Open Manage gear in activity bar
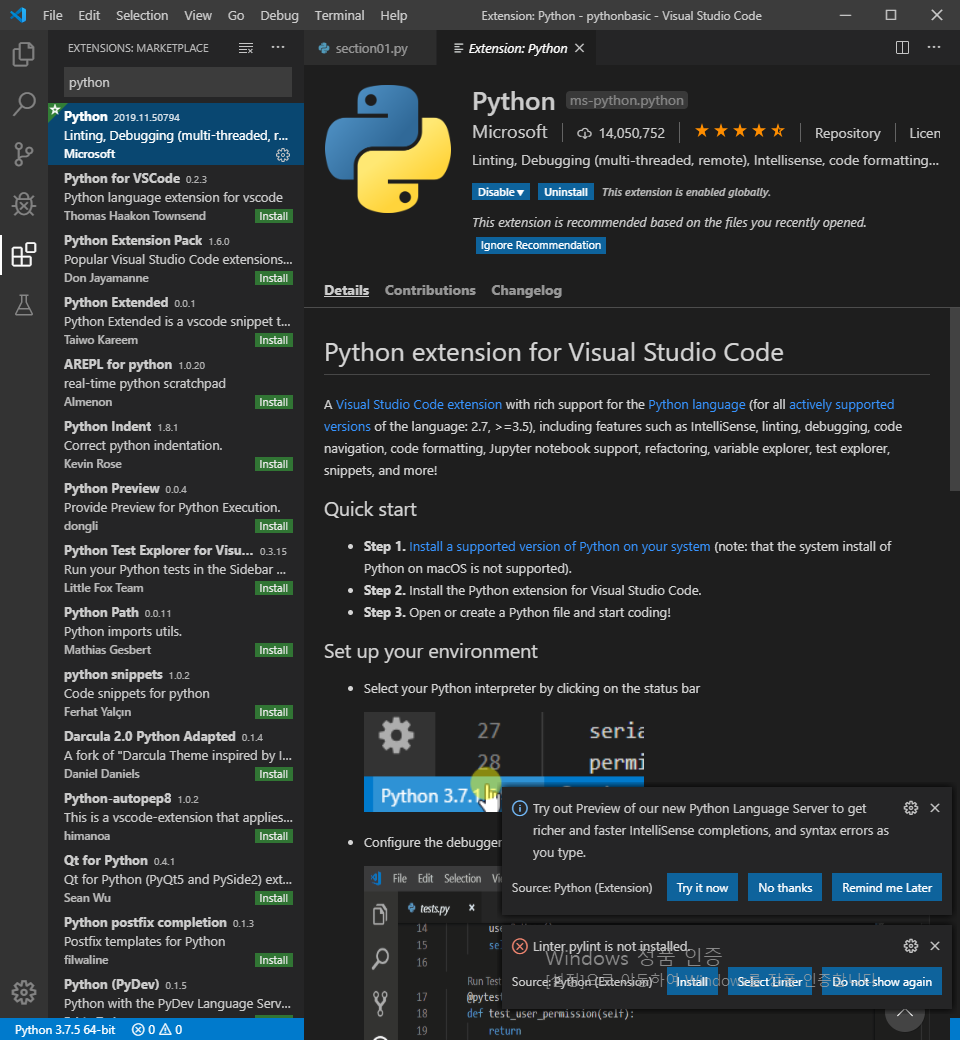 24,992
